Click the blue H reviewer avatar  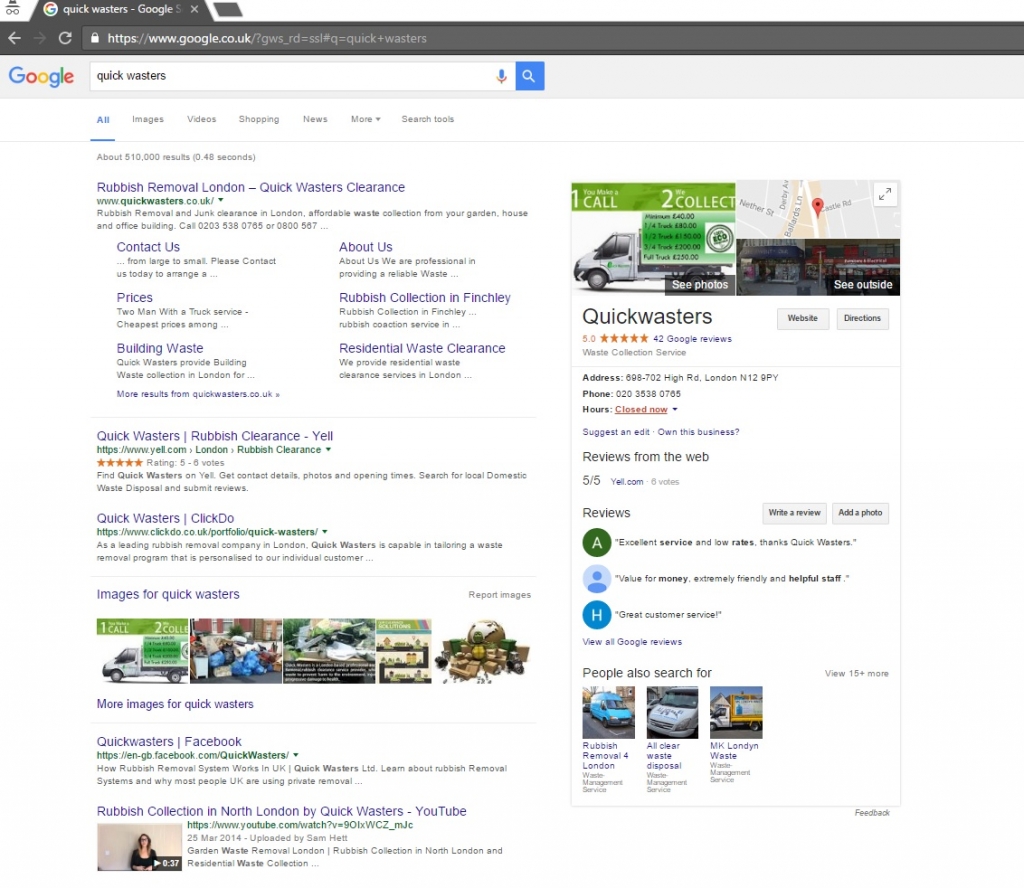click(596, 614)
